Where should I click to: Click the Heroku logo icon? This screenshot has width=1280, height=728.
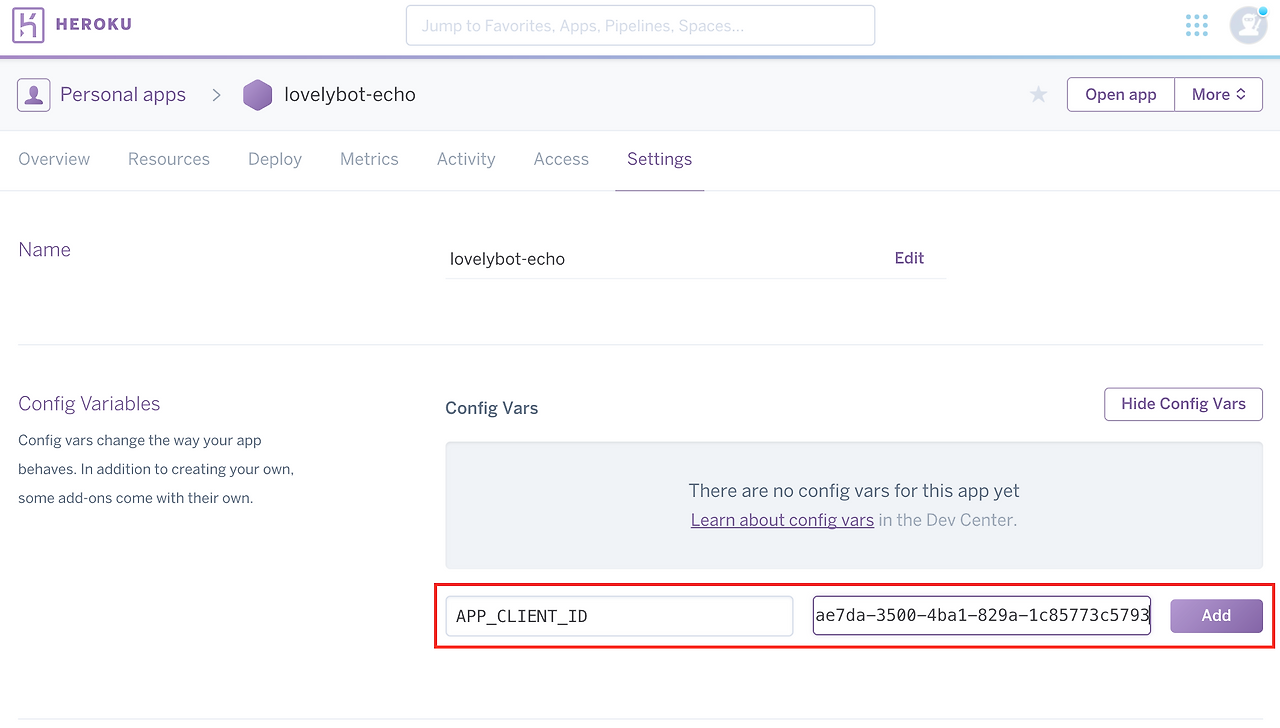click(x=28, y=25)
